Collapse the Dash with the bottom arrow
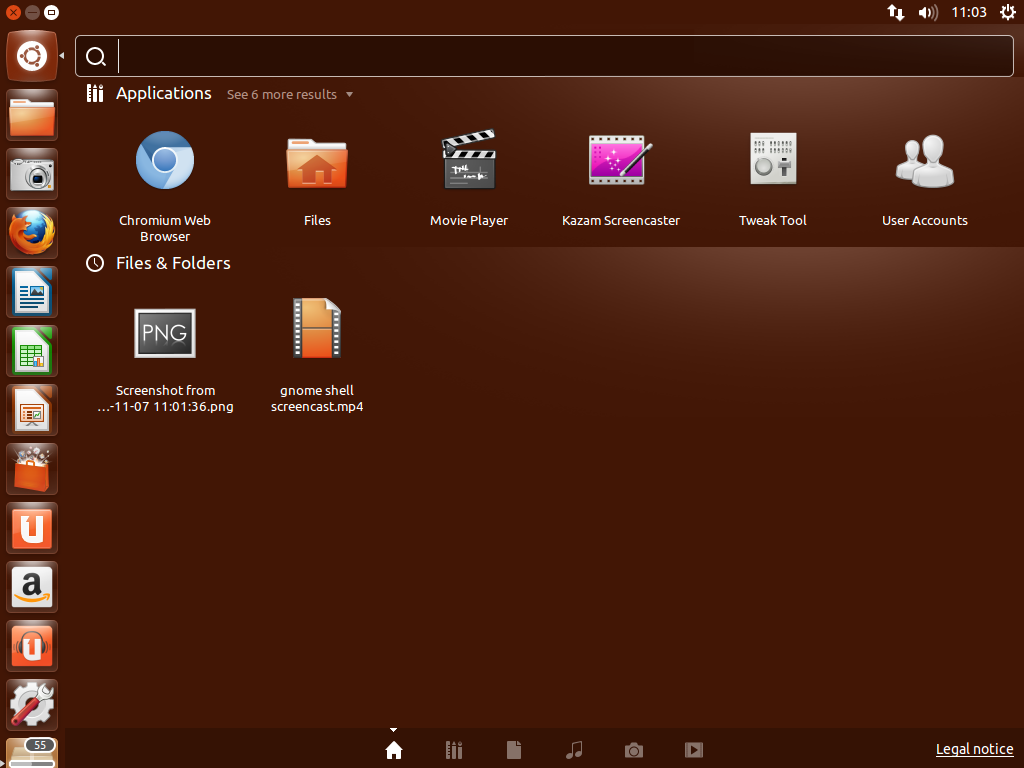 [x=393, y=729]
